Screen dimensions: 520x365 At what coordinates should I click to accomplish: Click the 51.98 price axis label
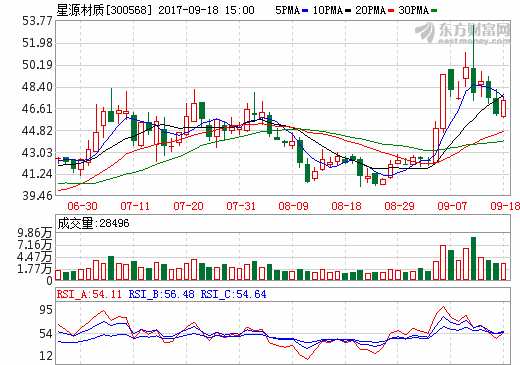[x=37, y=43]
